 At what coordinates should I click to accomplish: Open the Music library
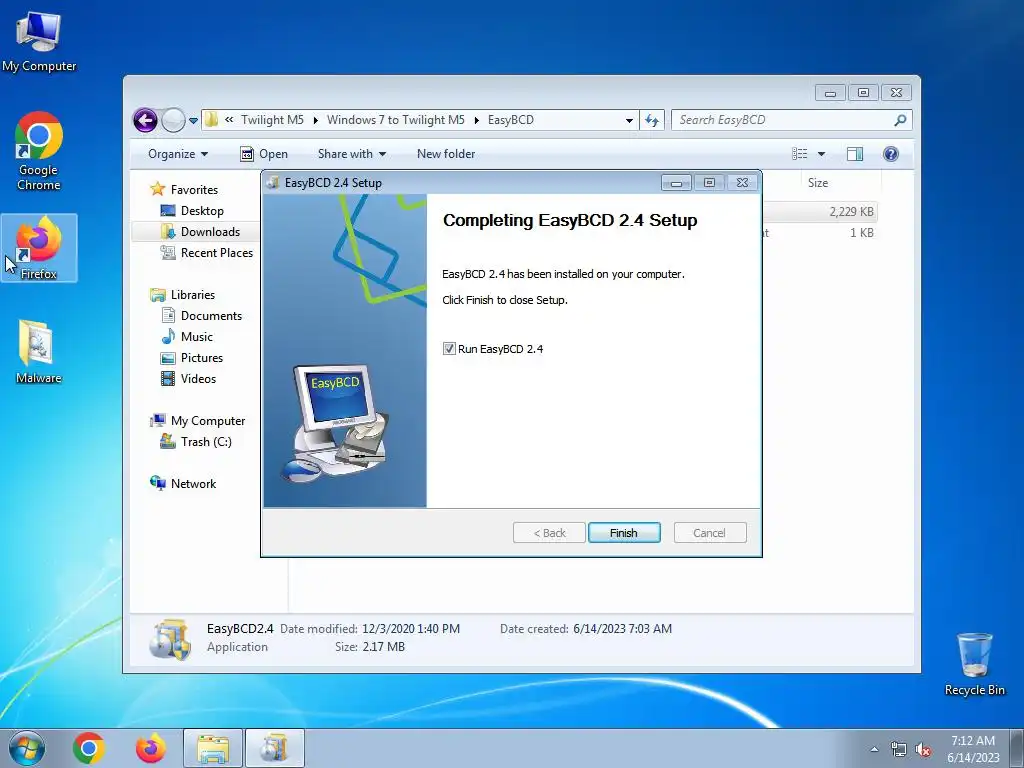point(197,337)
